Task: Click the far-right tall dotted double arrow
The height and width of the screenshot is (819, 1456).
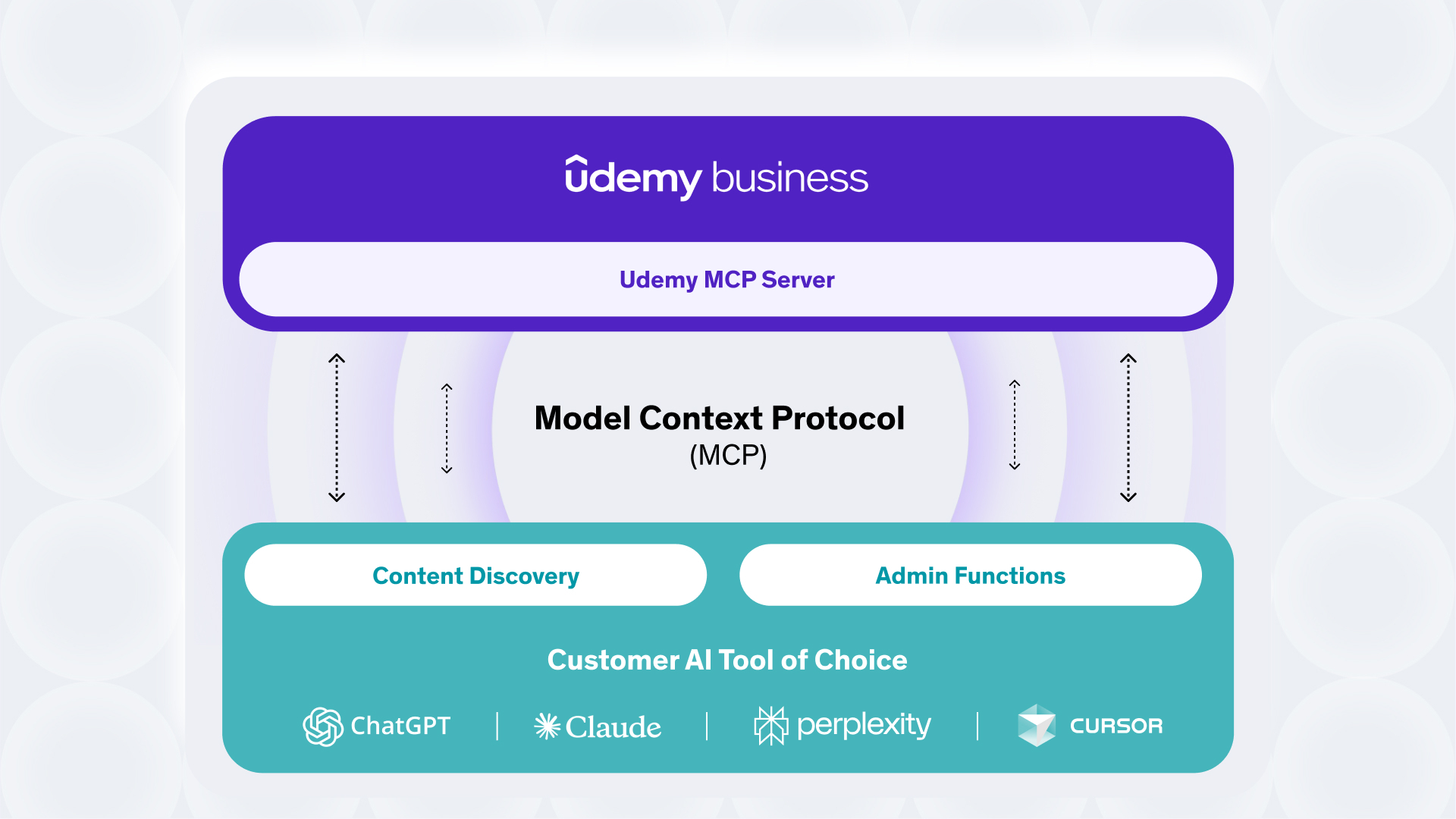Action: (x=1128, y=428)
